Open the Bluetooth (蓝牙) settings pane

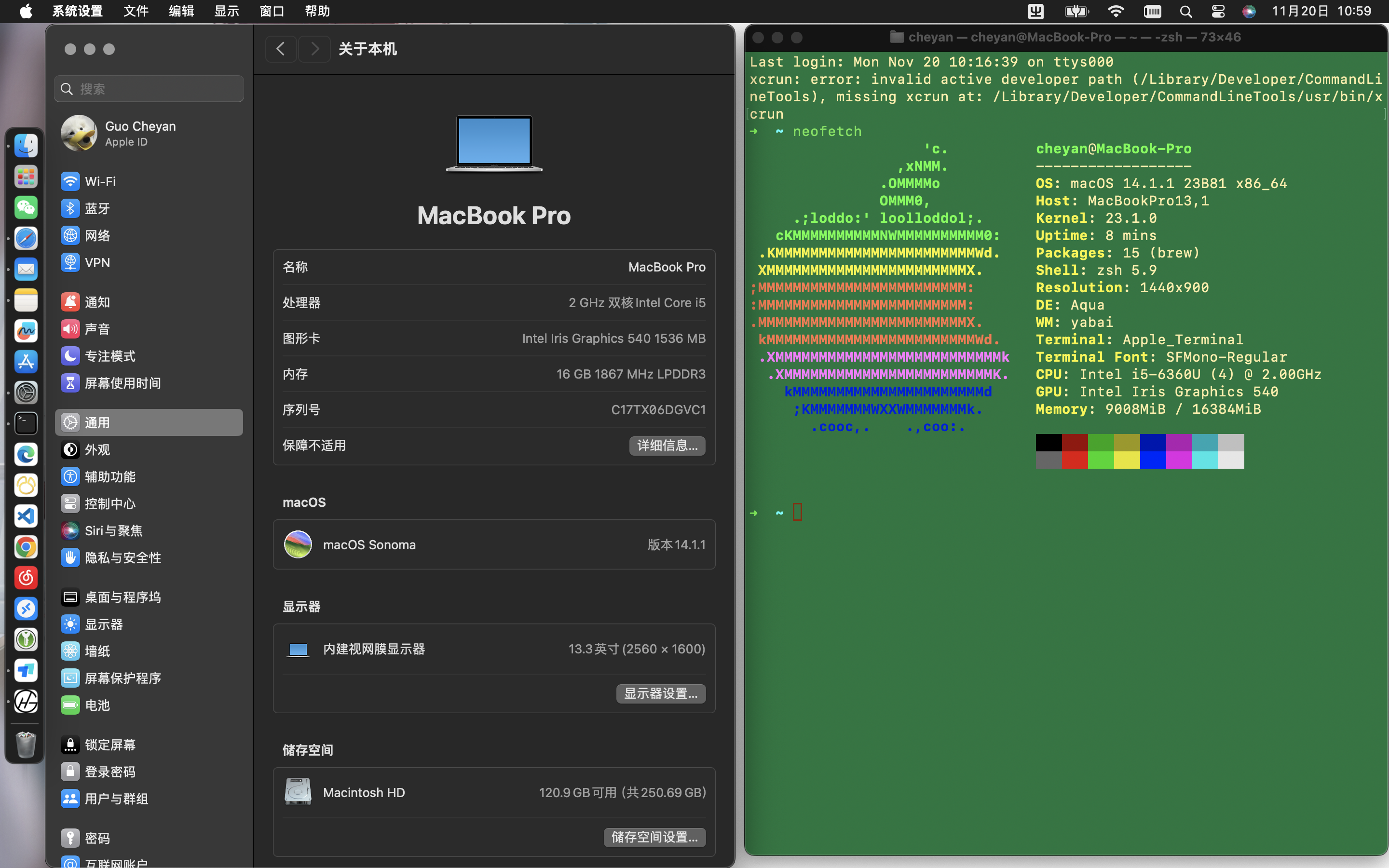click(x=96, y=208)
